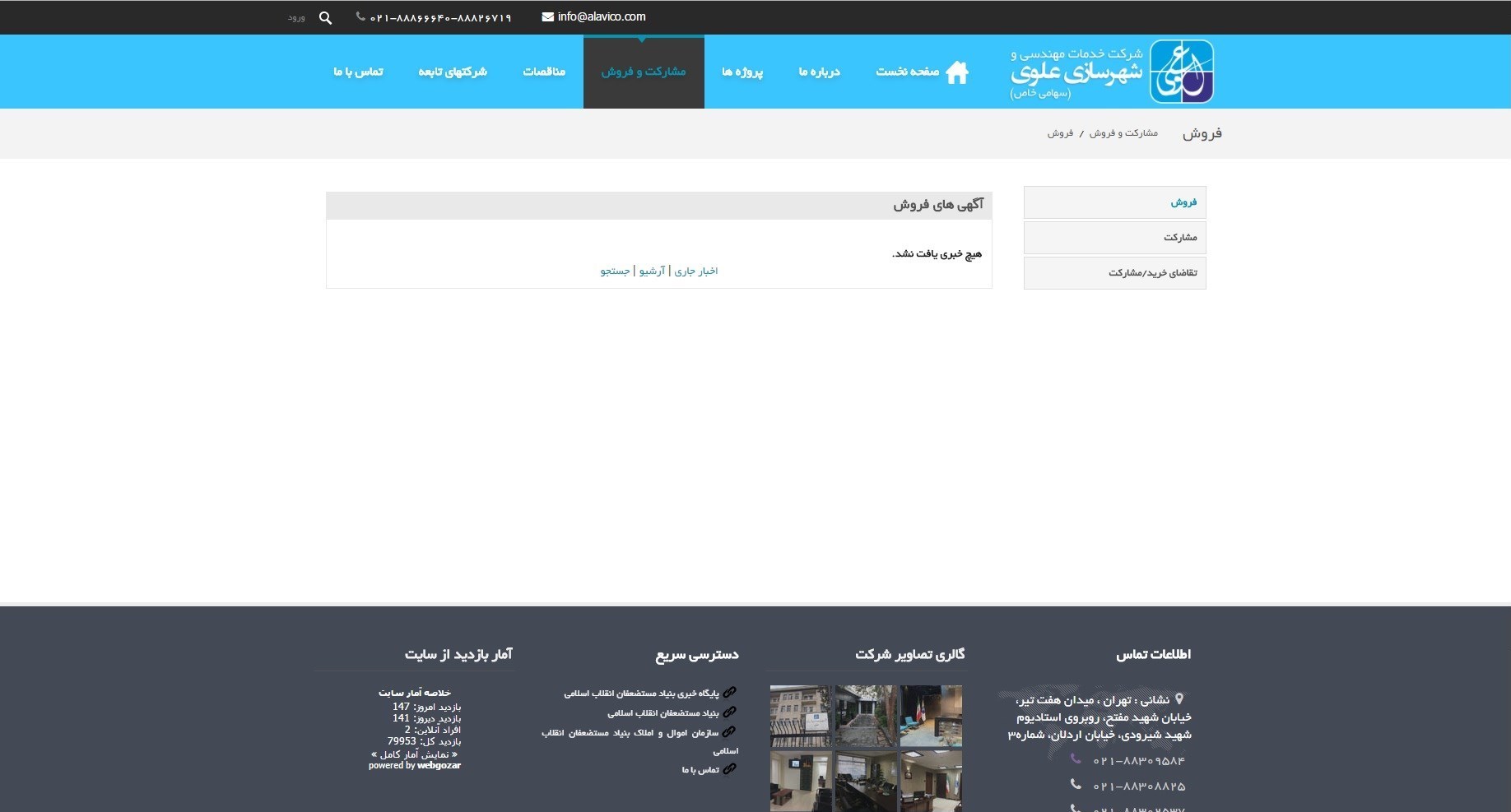Click the home icon beside صفحه نخست

tap(956, 72)
